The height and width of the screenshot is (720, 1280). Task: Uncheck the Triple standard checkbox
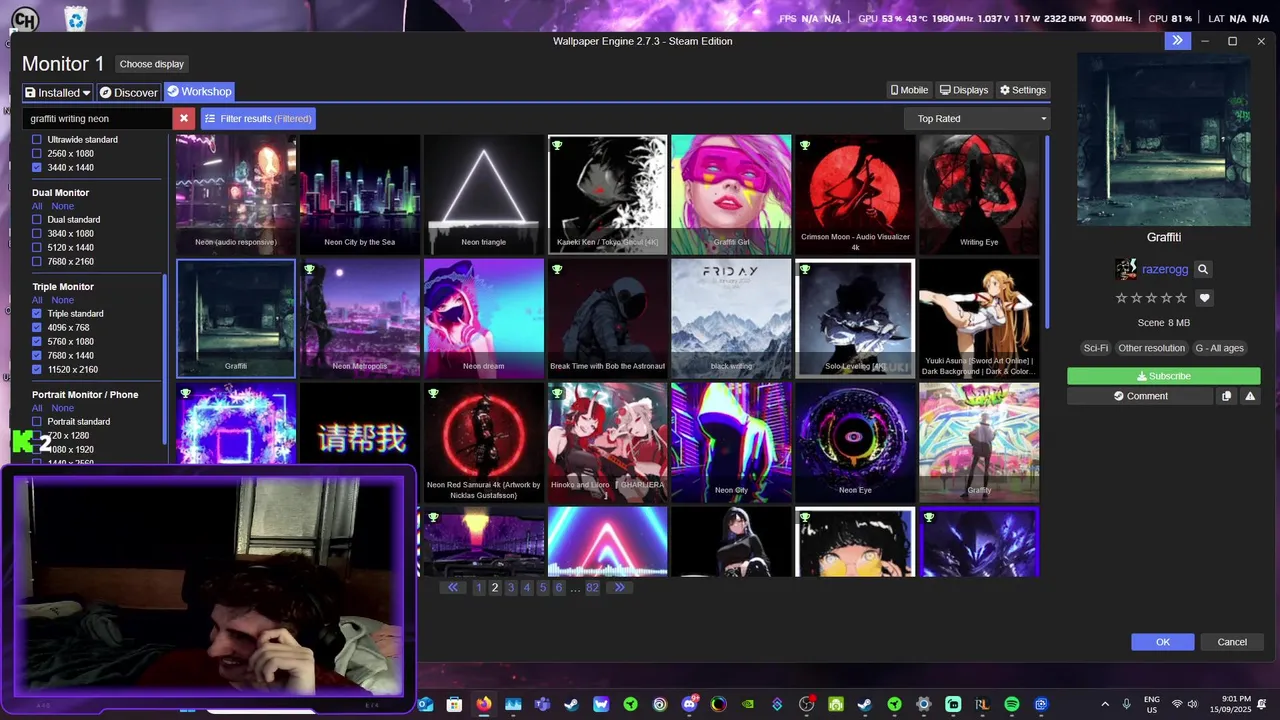pyautogui.click(x=37, y=314)
